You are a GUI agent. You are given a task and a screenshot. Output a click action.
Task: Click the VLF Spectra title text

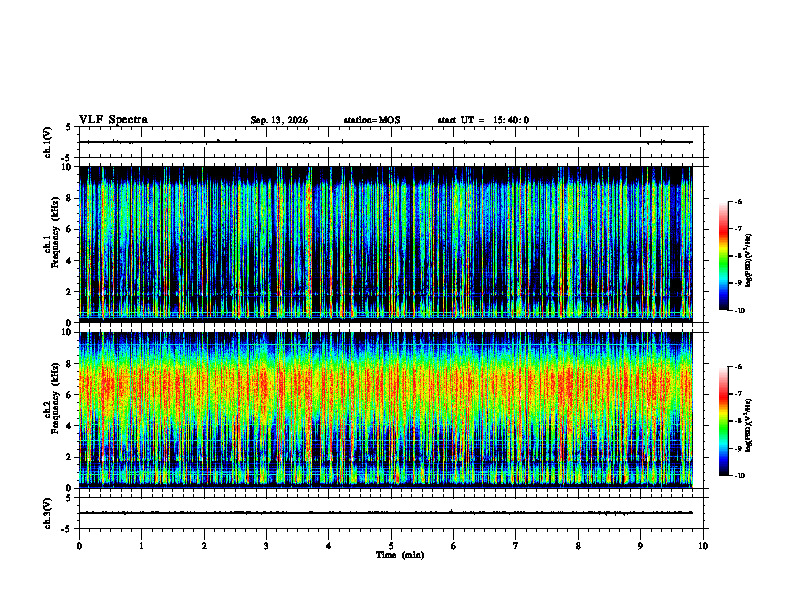113,120
